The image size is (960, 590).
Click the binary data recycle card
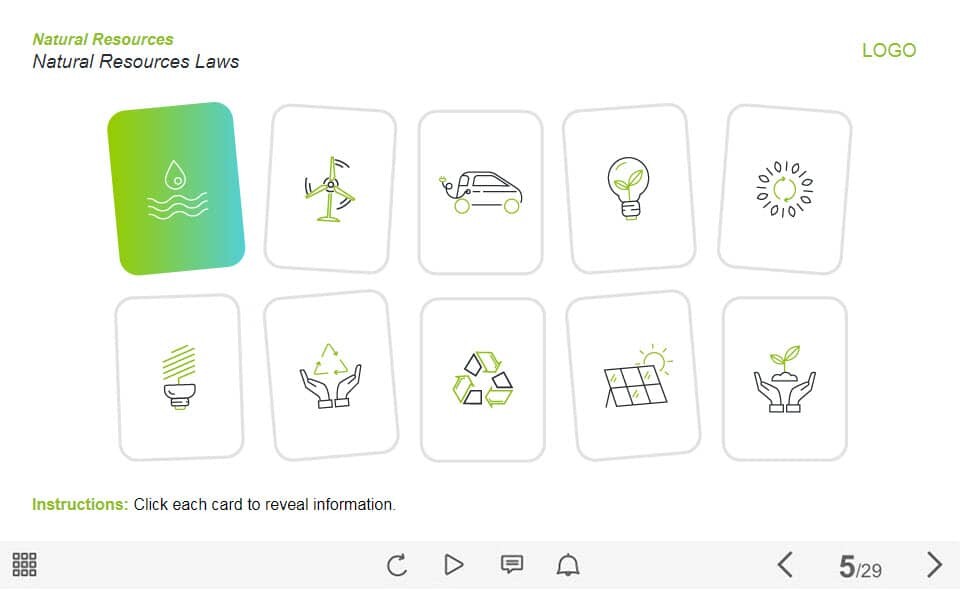pos(785,189)
